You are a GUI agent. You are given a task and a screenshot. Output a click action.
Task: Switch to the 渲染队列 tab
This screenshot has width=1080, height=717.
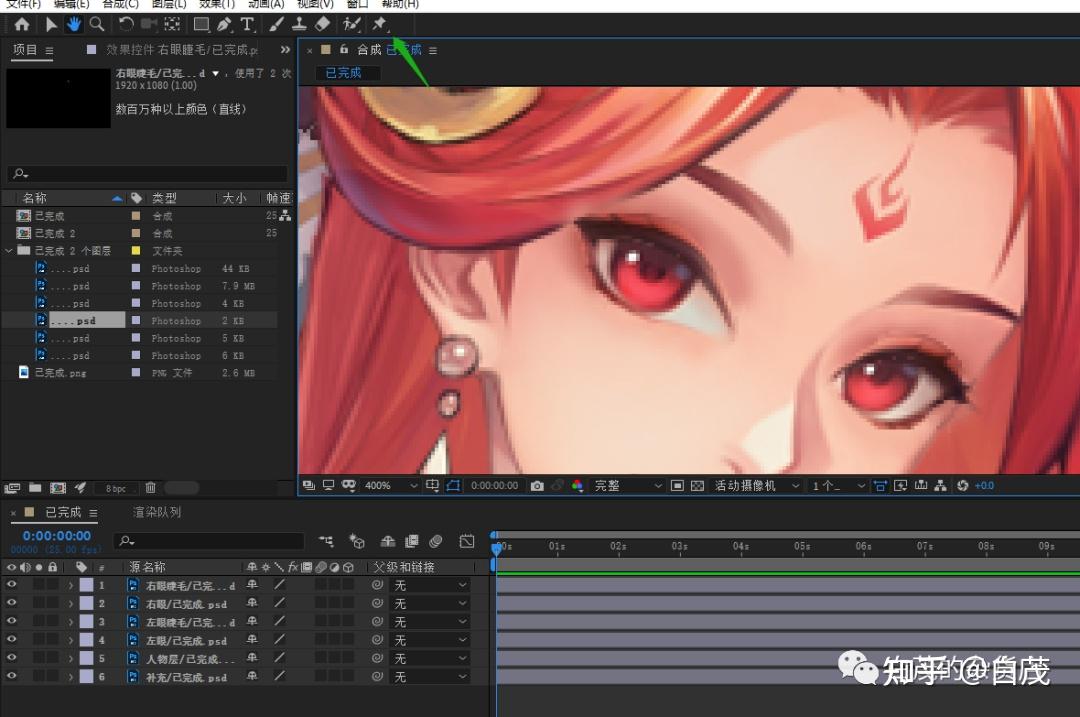[157, 512]
